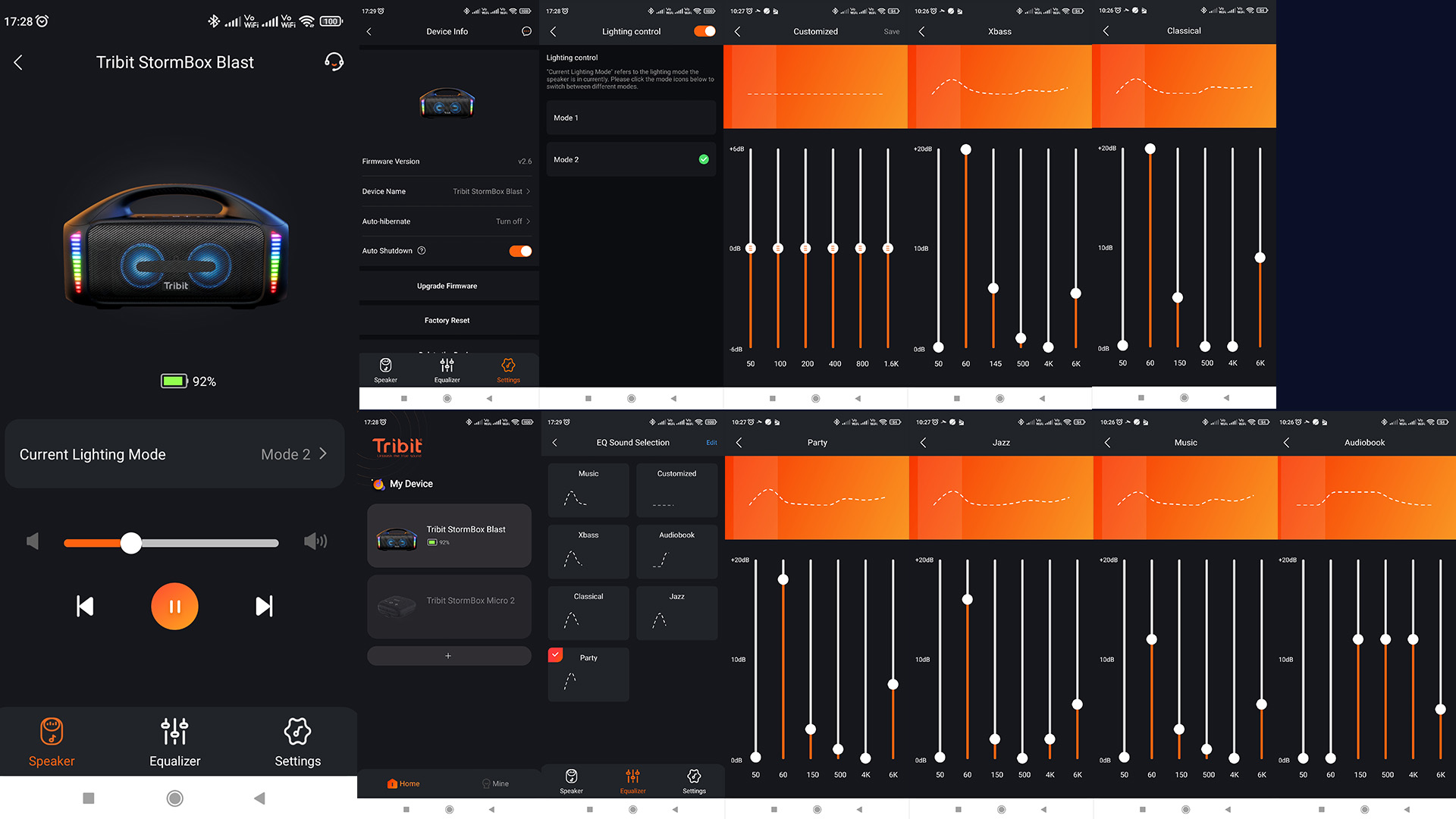Image resolution: width=1456 pixels, height=819 pixels.
Task: Tap the low-volume speaker icon
Action: [33, 541]
